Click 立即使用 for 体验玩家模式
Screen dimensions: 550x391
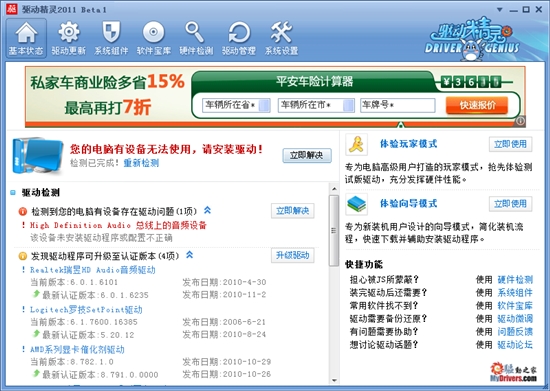510,144
